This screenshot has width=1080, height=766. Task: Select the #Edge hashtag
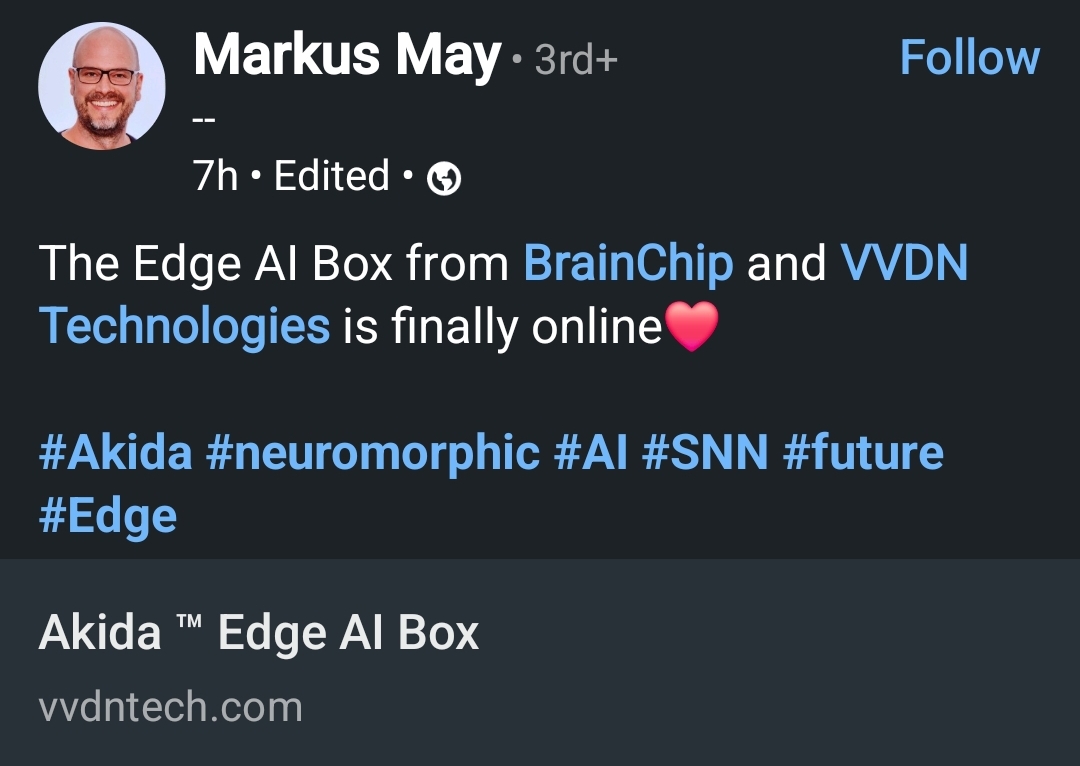pos(108,516)
